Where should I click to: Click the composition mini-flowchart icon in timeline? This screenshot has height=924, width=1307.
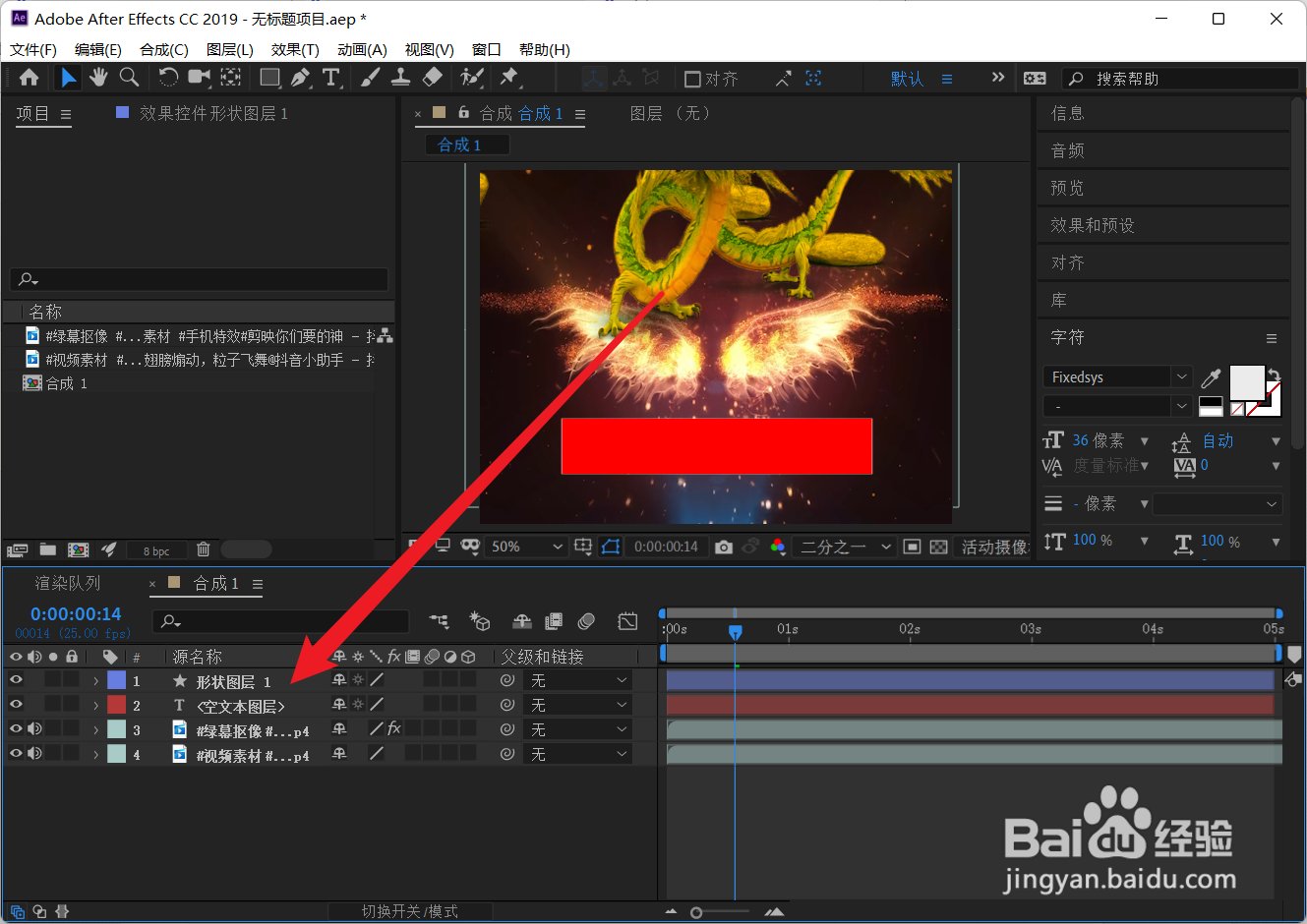pos(440,621)
